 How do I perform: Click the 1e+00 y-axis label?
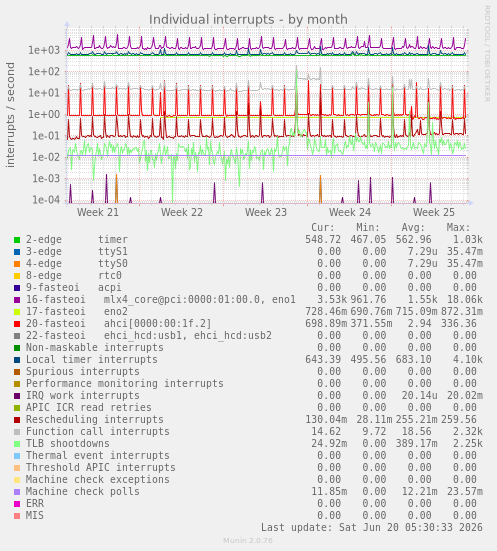pyautogui.click(x=44, y=115)
